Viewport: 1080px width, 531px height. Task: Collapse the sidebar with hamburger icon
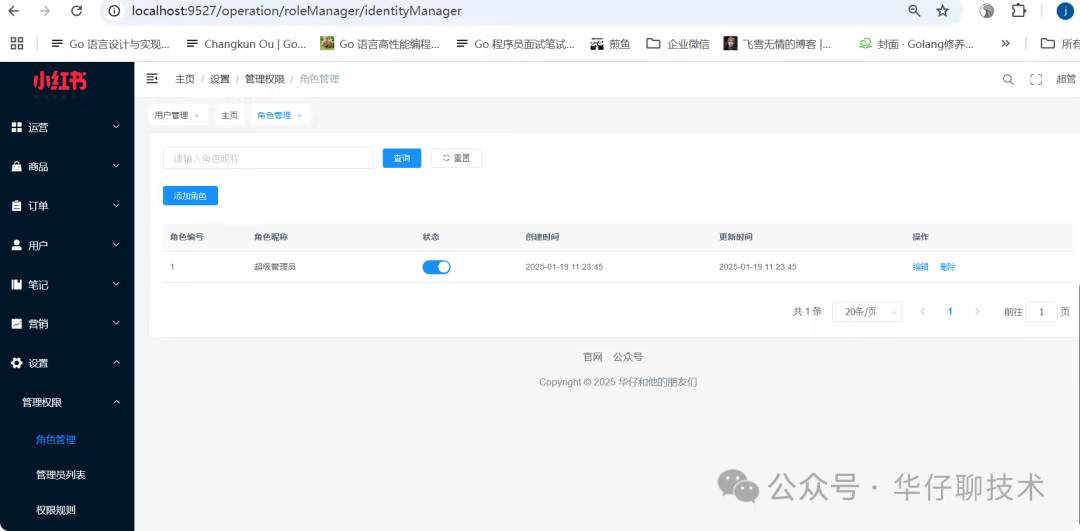click(152, 79)
